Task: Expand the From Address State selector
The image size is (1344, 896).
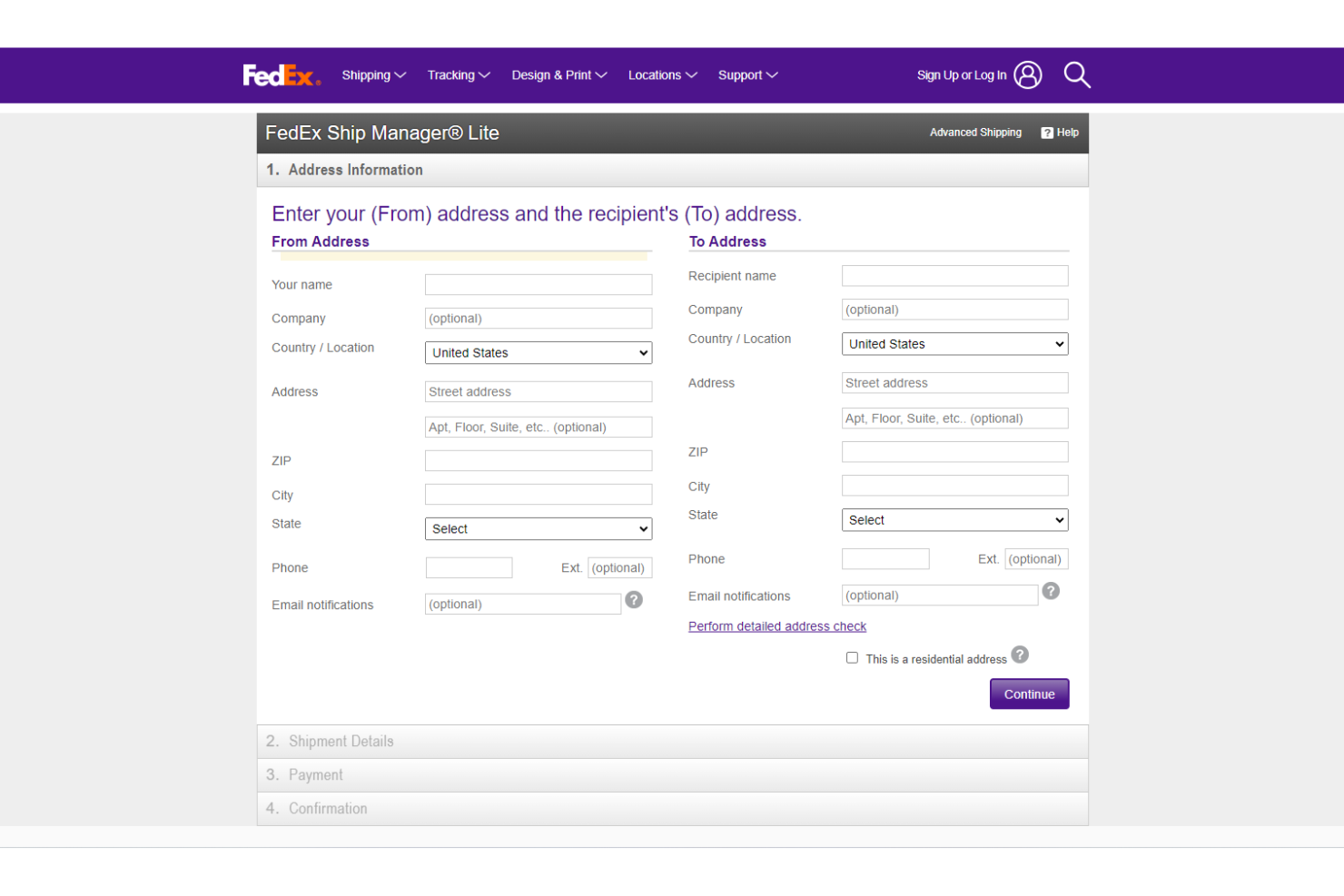Action: 538,528
